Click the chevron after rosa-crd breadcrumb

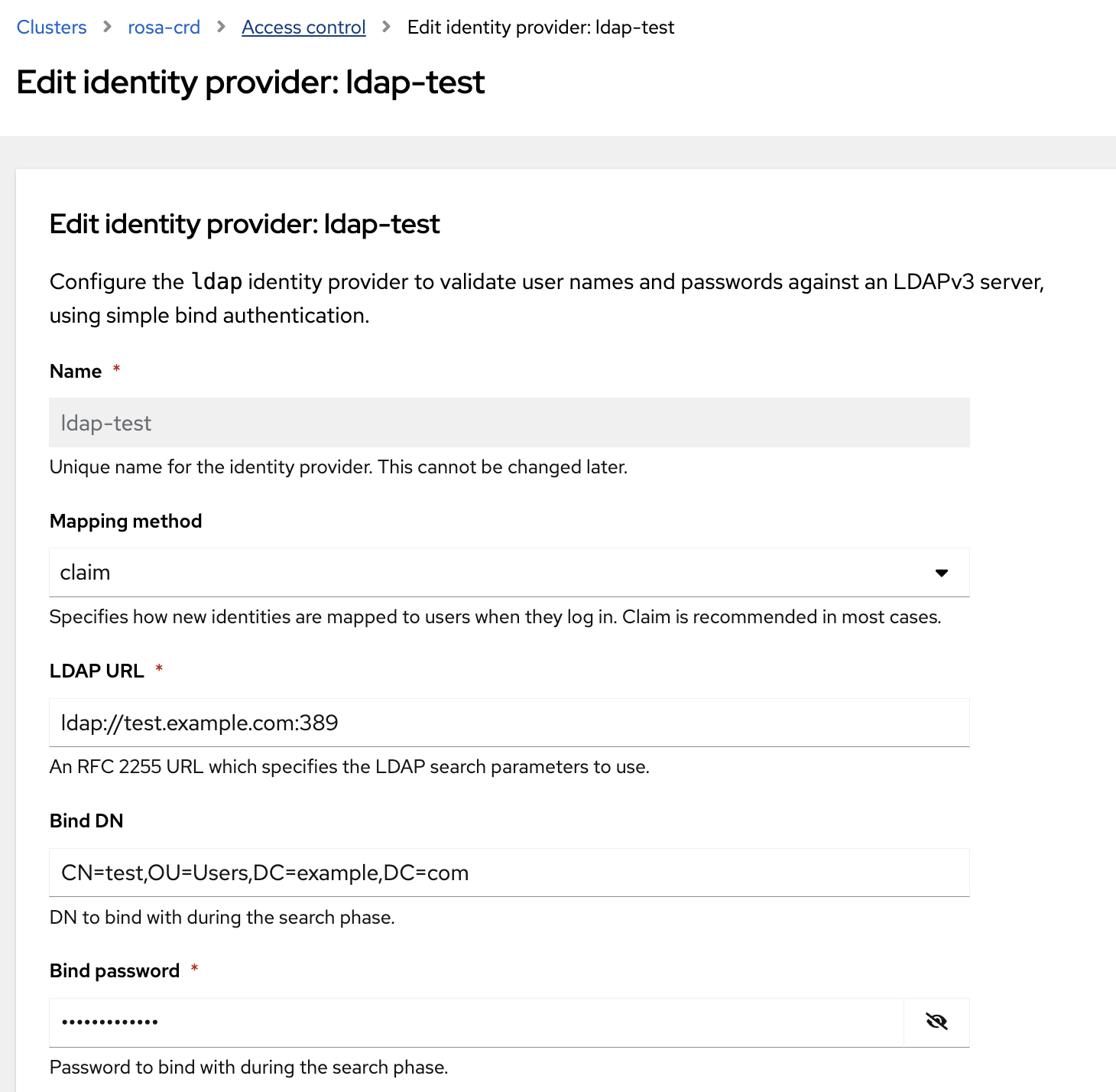(x=220, y=27)
